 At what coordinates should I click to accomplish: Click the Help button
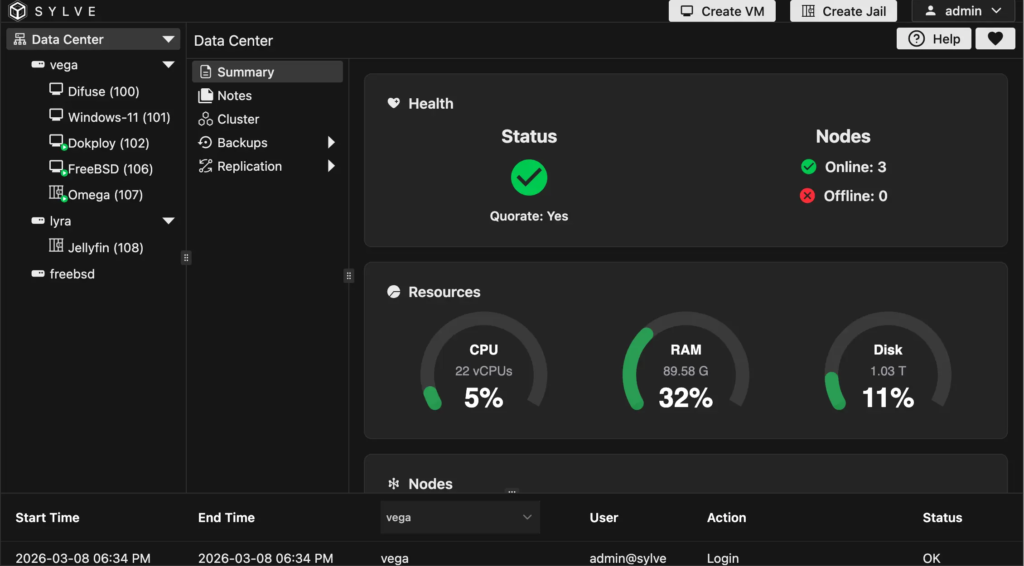(x=933, y=39)
